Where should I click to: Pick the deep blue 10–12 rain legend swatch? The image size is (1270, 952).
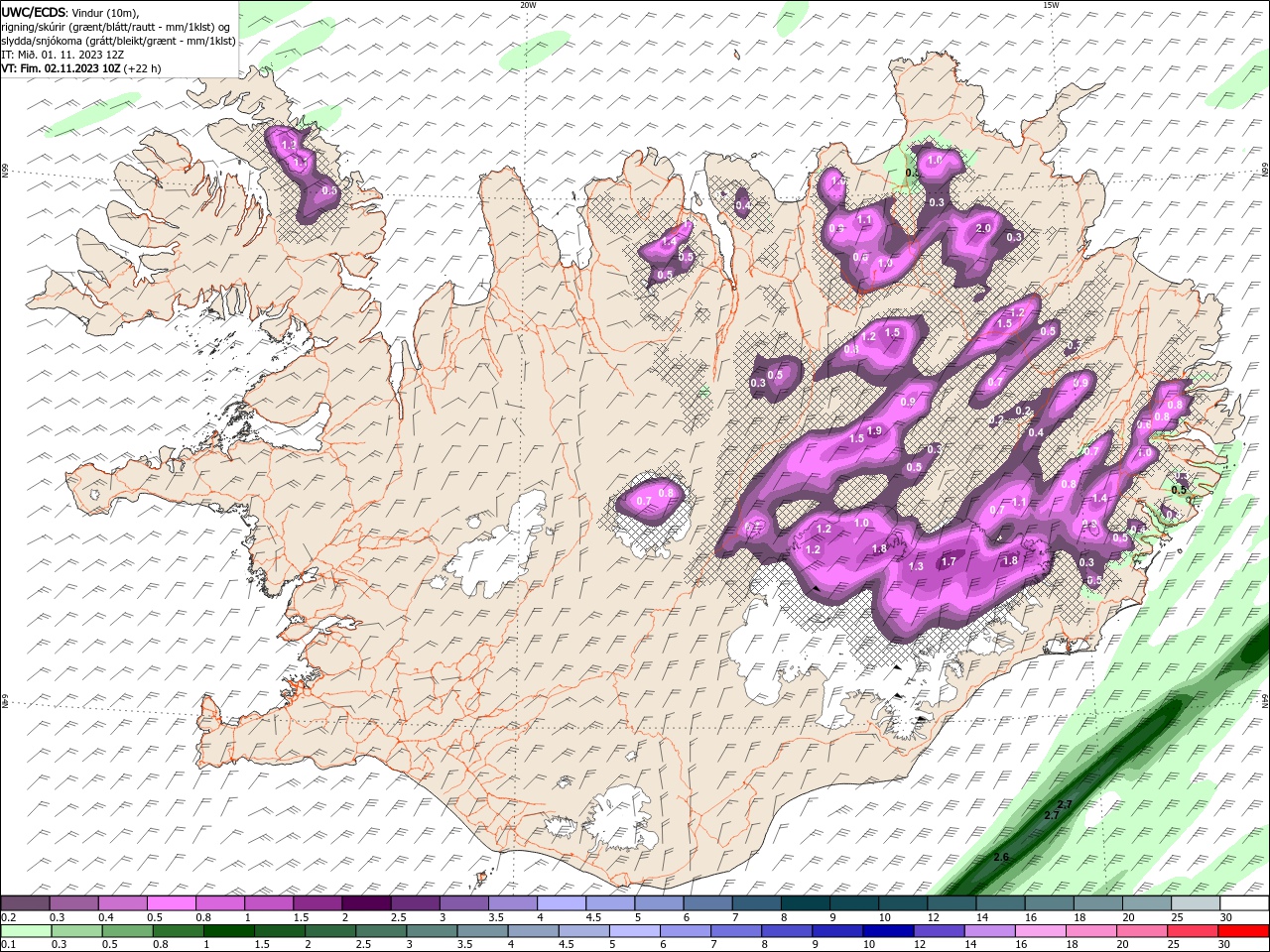pyautogui.click(x=888, y=931)
